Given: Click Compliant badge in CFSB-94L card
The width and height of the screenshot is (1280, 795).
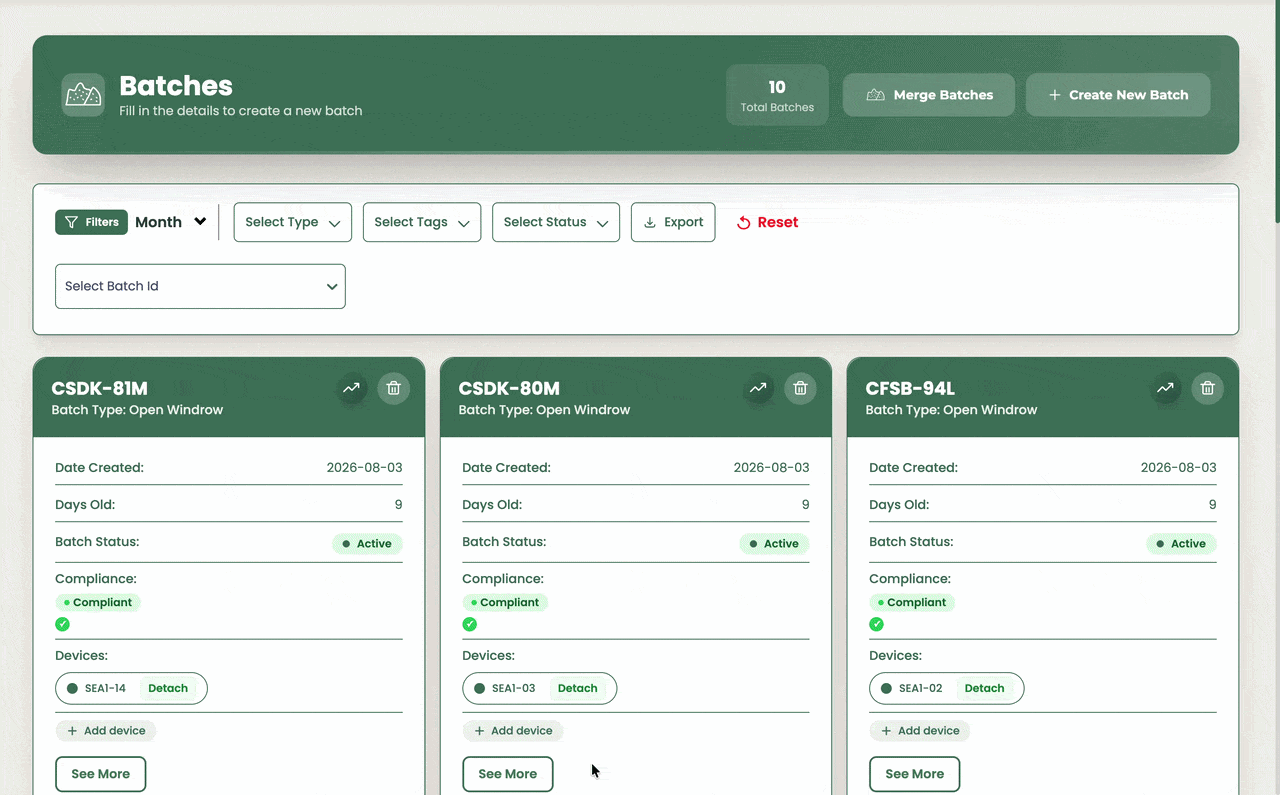Looking at the screenshot, I should (912, 602).
